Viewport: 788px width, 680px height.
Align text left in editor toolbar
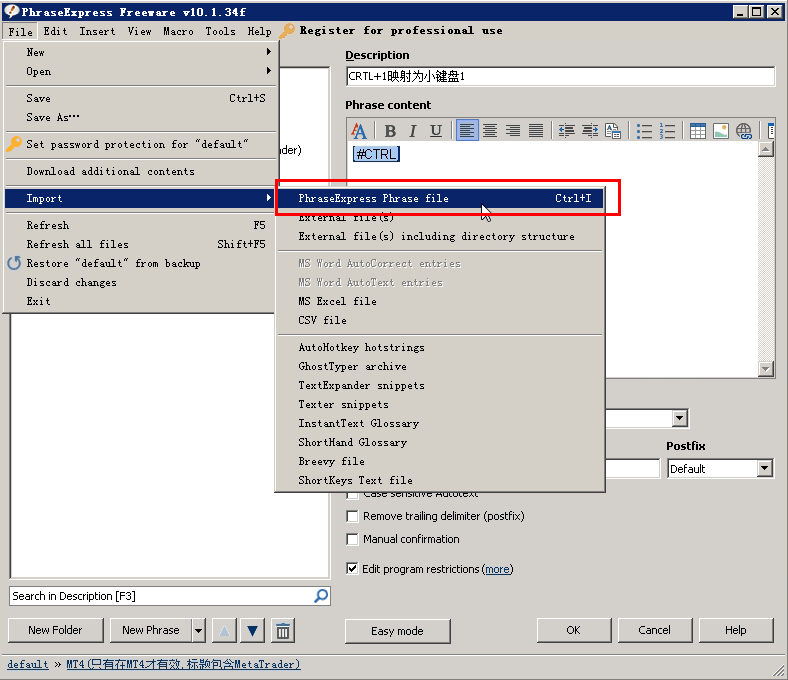(x=467, y=131)
